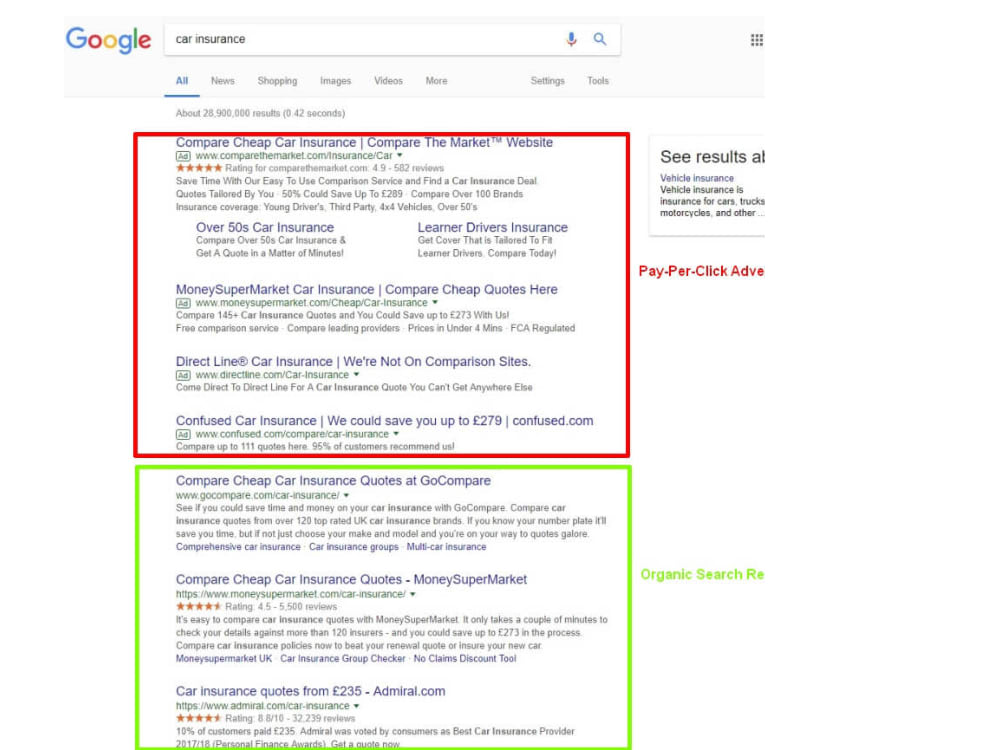
Task: Open No Claims Discount Tool sitelink
Action: coord(465,659)
